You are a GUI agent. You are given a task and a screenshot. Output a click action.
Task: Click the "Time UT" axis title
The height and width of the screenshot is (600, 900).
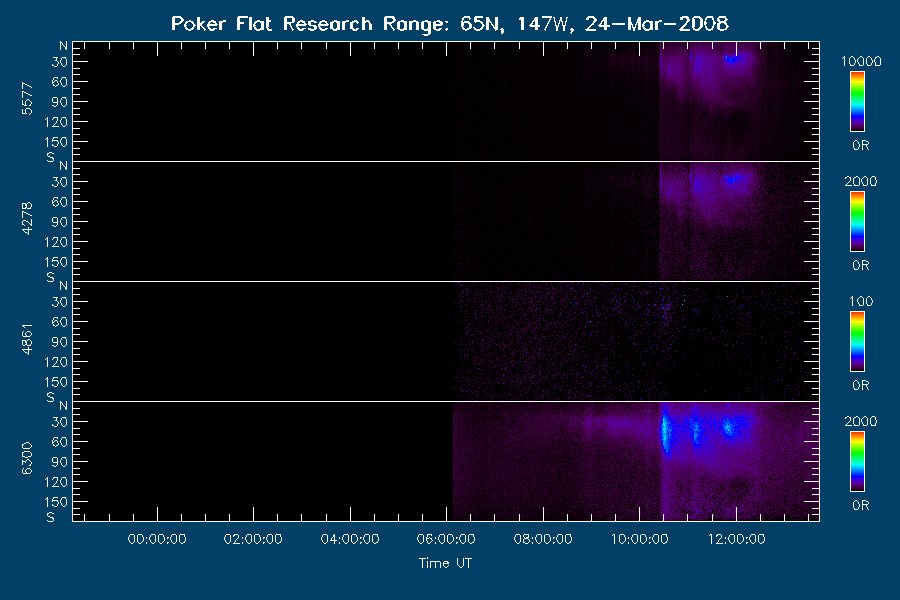pyautogui.click(x=445, y=563)
